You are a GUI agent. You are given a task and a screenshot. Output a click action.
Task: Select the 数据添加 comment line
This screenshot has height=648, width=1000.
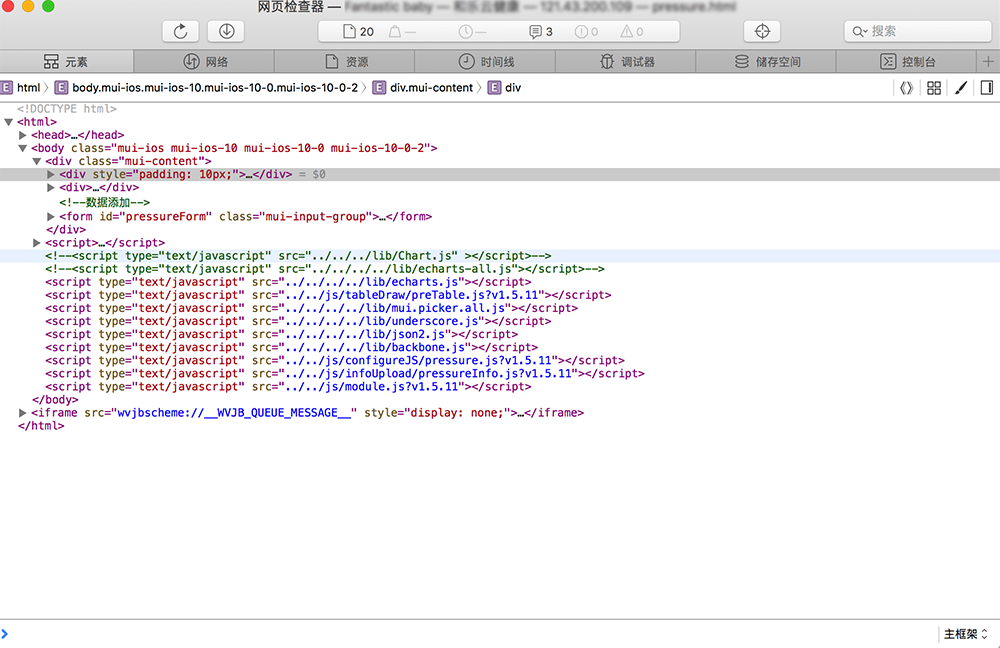click(105, 202)
